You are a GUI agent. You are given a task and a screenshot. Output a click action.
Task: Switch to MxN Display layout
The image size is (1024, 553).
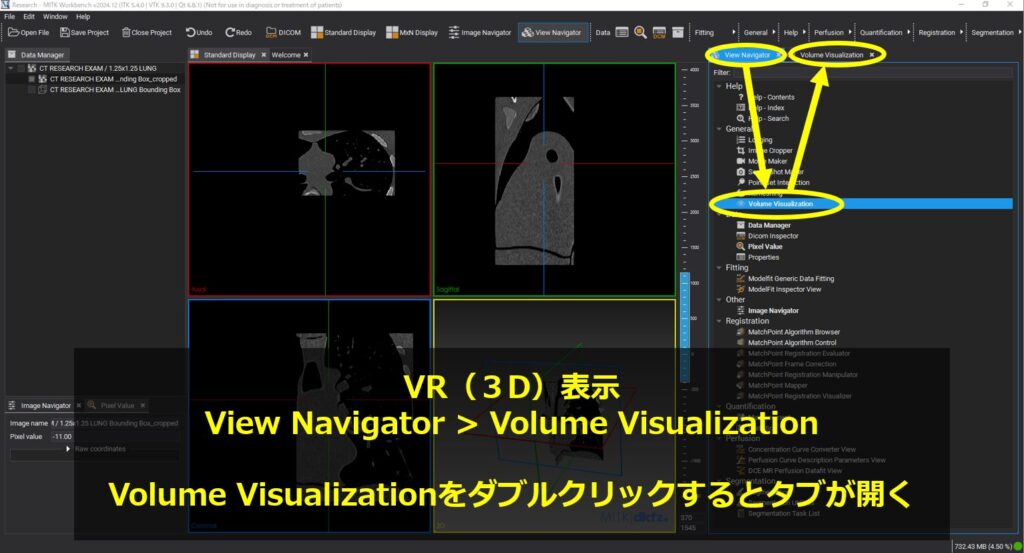(412, 33)
